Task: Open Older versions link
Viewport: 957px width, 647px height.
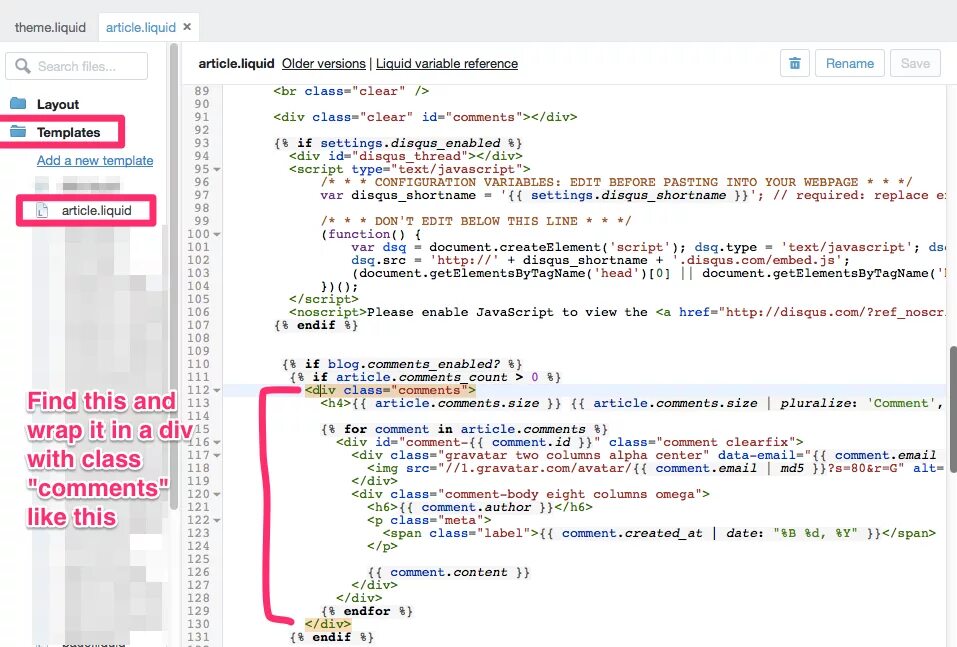Action: point(323,63)
